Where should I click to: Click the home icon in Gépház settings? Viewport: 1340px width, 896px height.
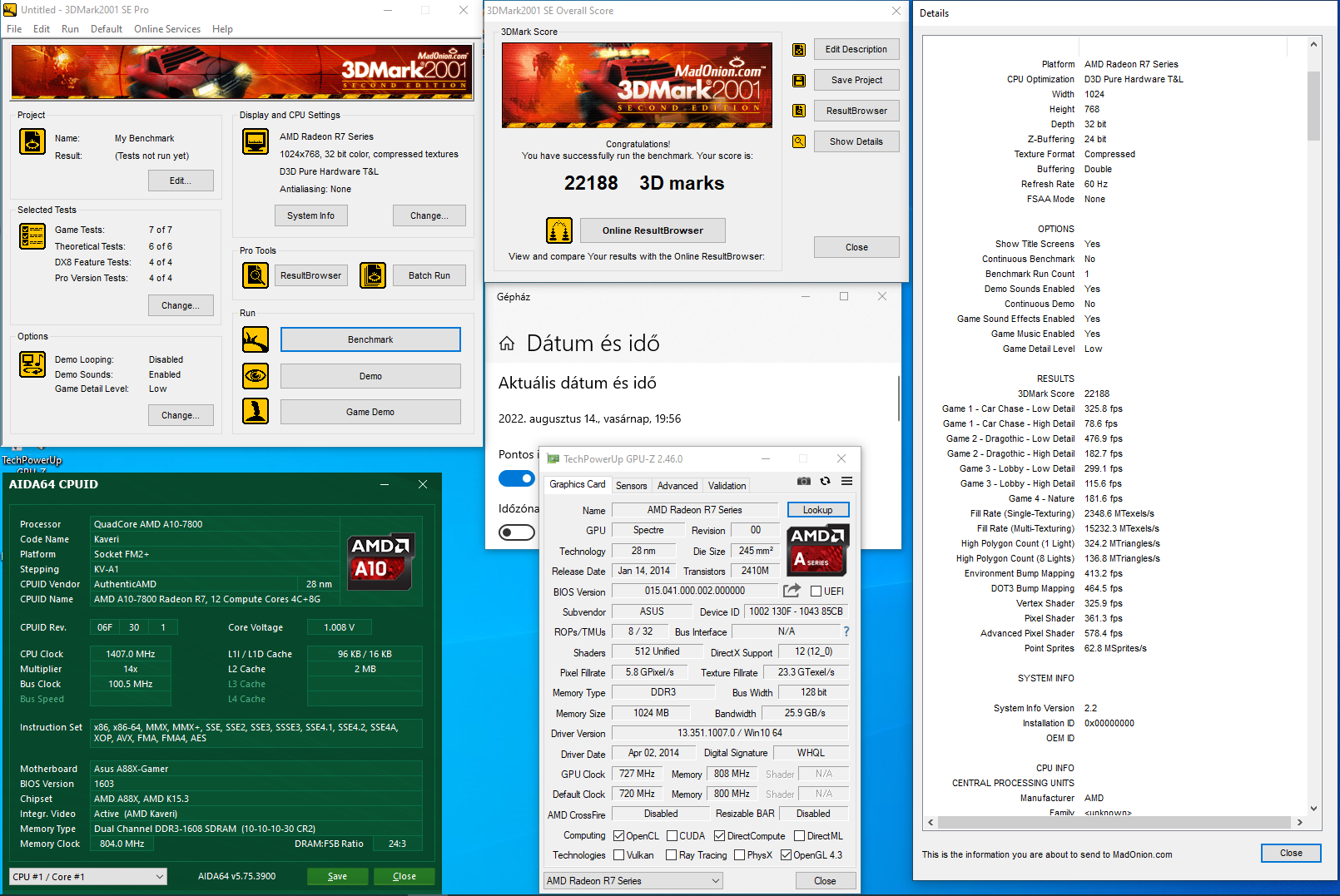(x=507, y=344)
